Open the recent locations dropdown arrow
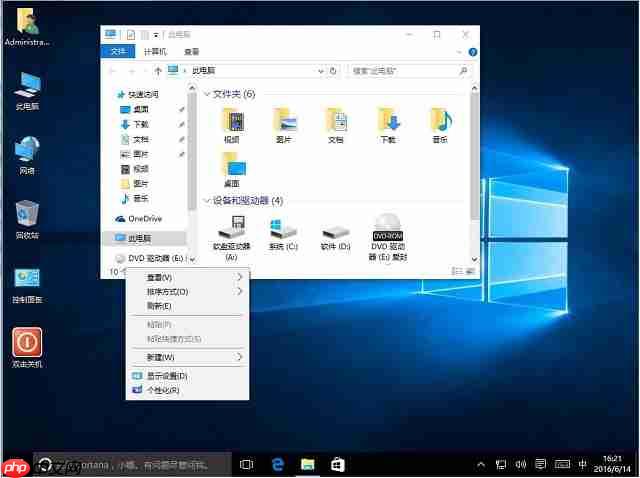 tap(145, 71)
